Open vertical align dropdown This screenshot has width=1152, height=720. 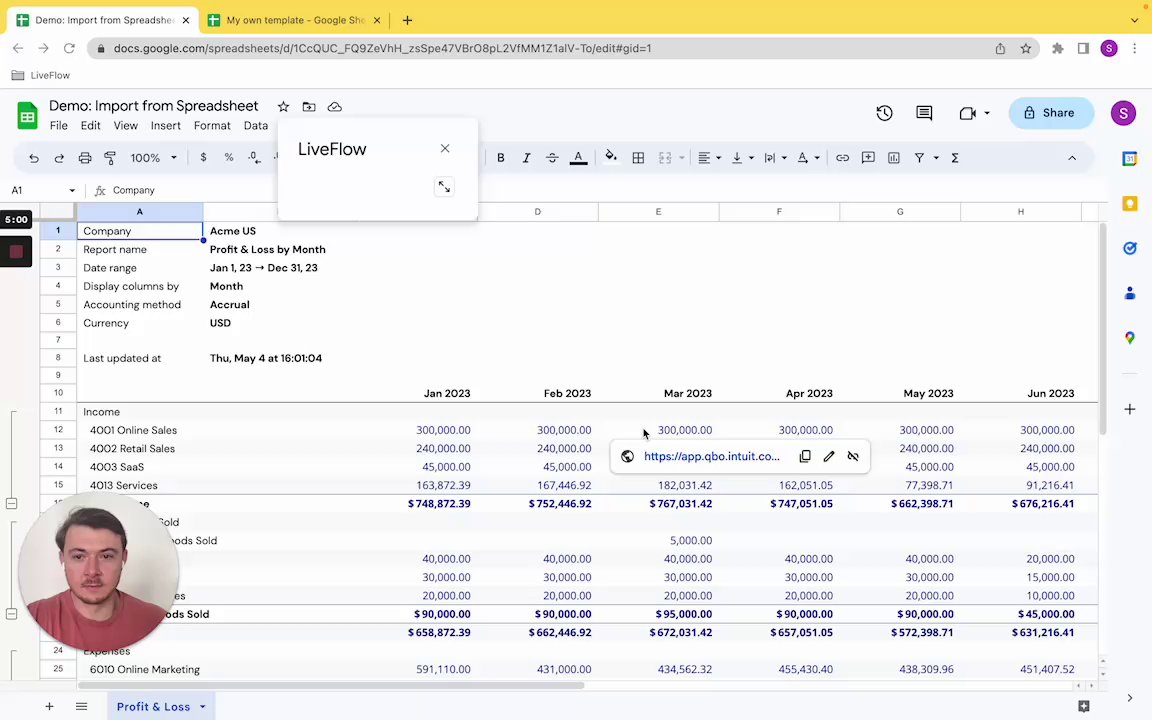(x=742, y=158)
